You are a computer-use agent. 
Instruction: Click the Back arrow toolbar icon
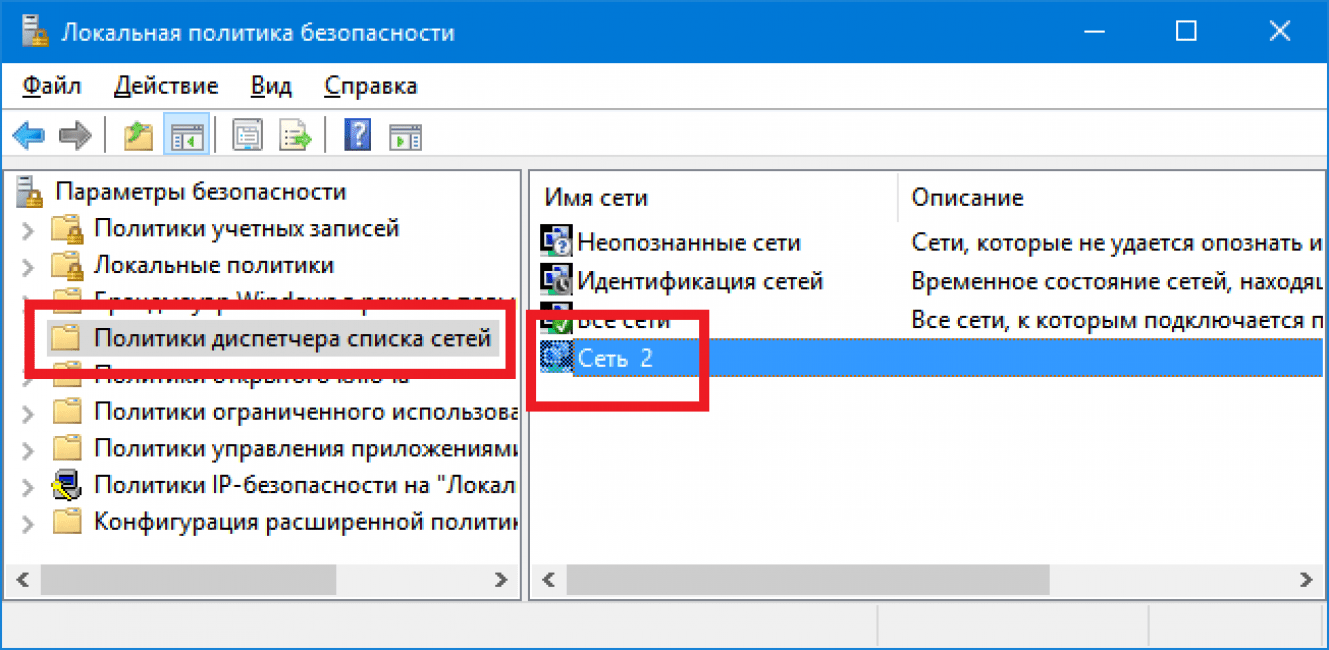[31, 135]
